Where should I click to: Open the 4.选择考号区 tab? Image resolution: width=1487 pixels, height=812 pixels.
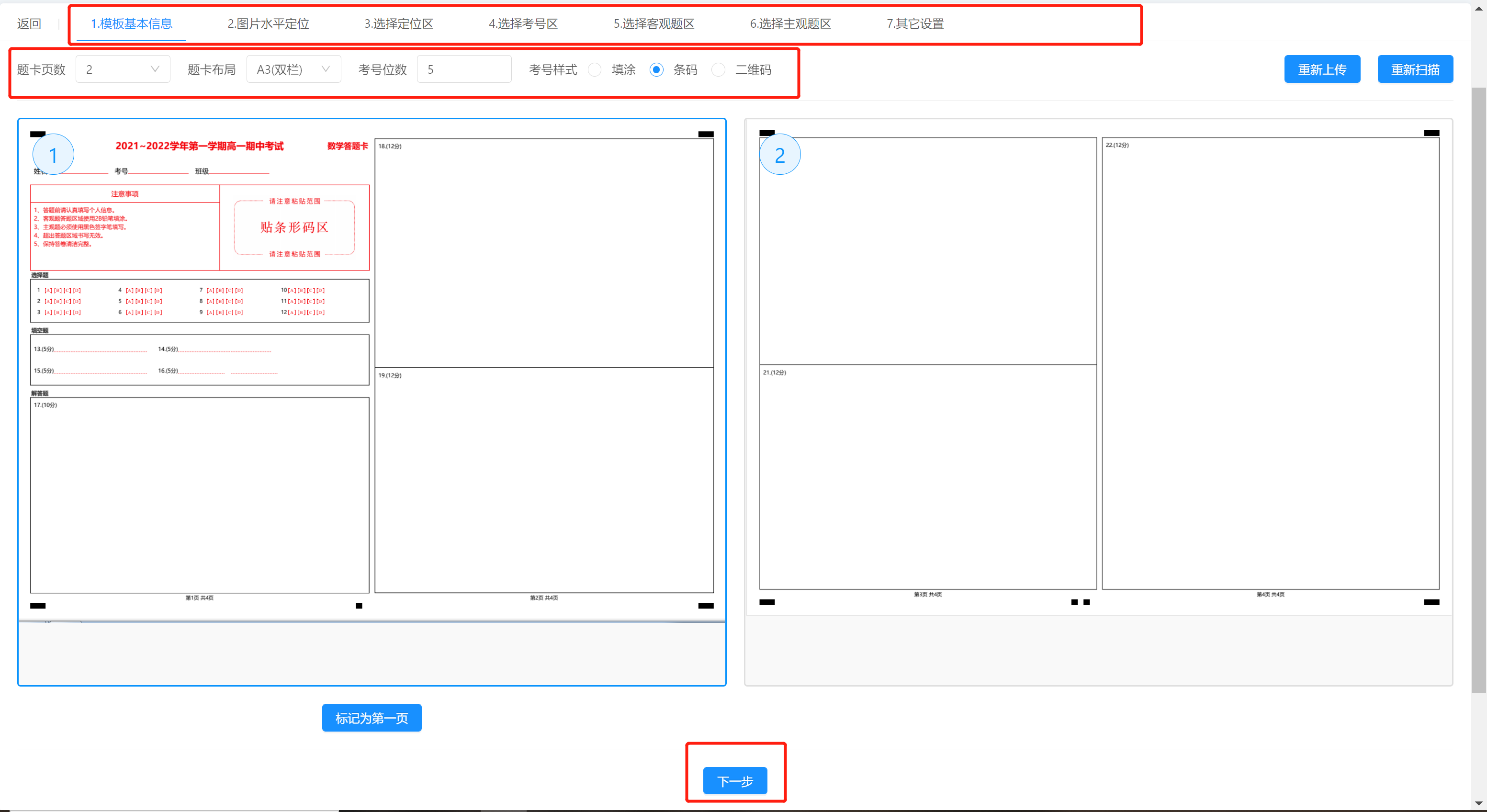pyautogui.click(x=523, y=23)
